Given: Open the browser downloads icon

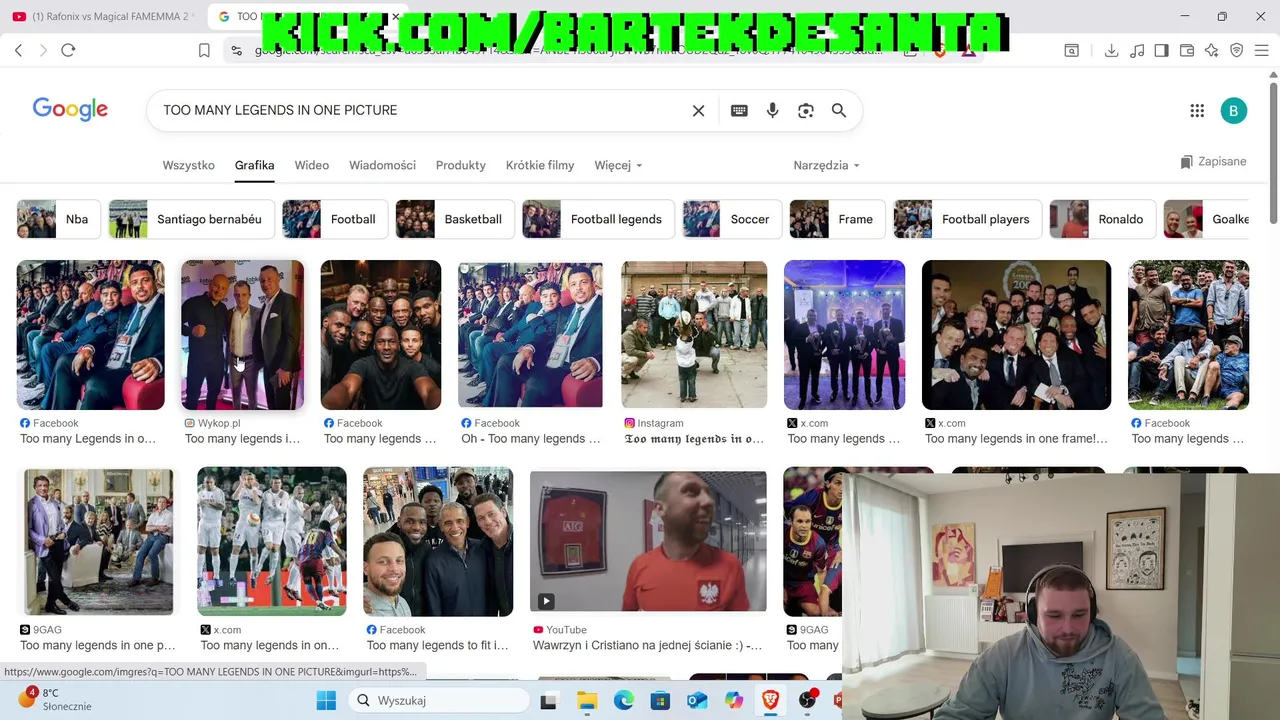Looking at the screenshot, I should (x=1111, y=50).
